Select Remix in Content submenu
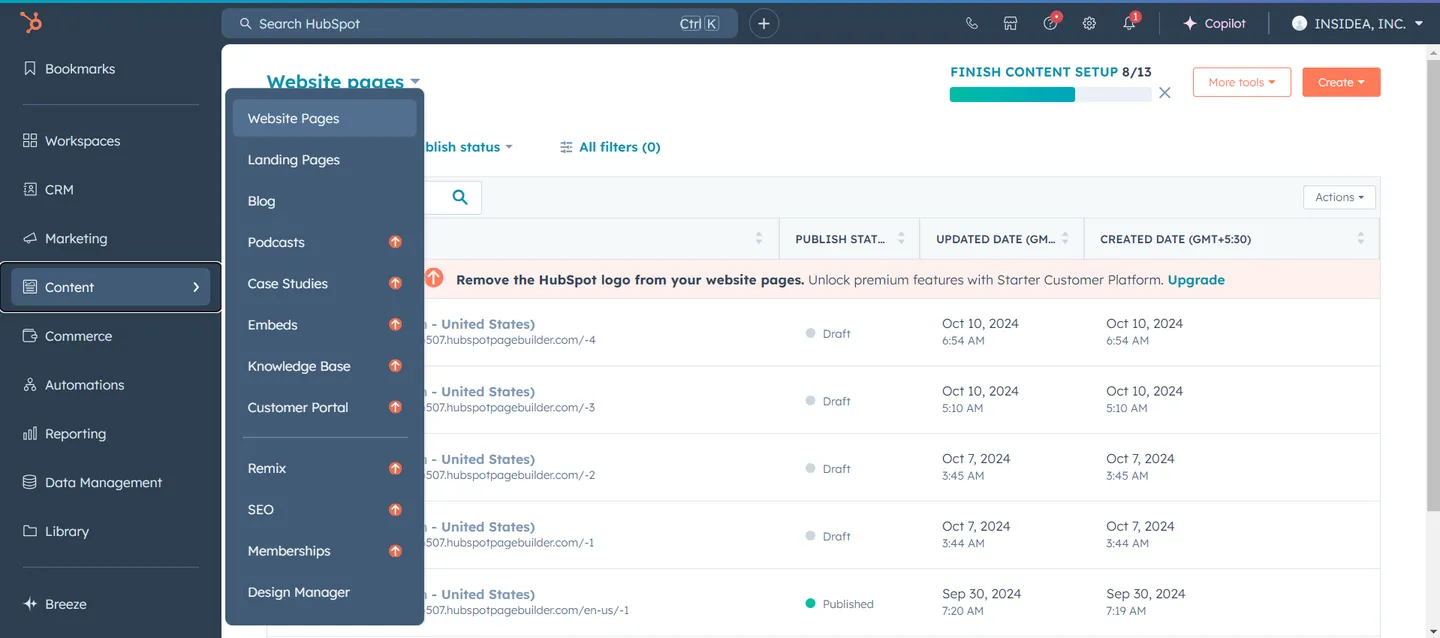1440x638 pixels. [x=267, y=468]
